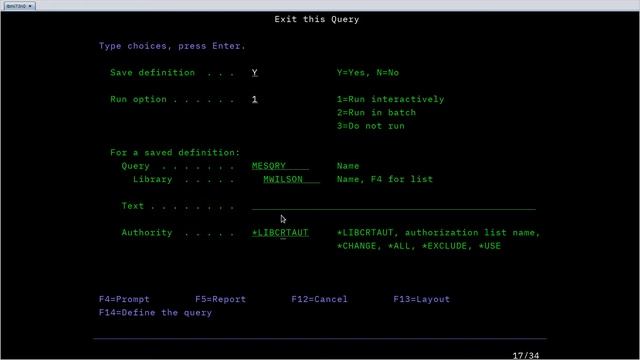Click the 'Y=Yes, N=No' hint text

tap(368, 73)
